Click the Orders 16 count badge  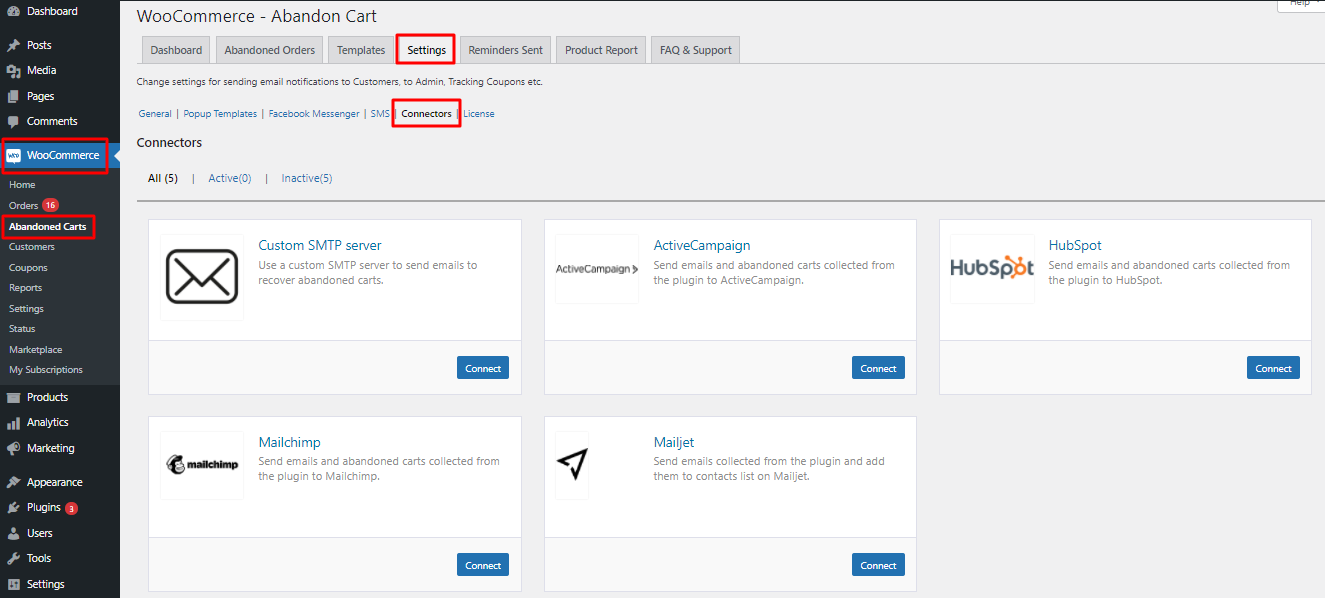50,206
